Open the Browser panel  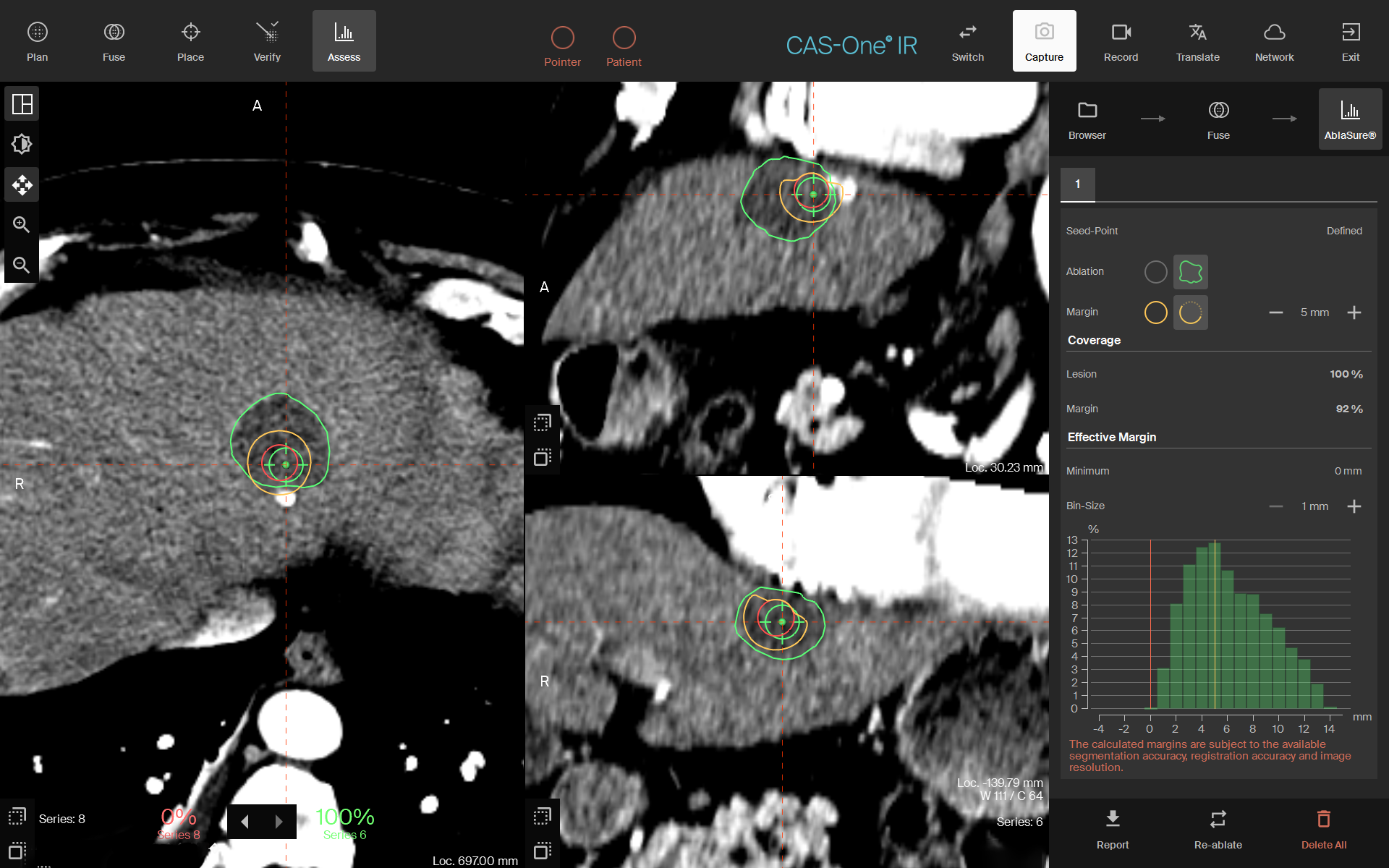[x=1087, y=119]
